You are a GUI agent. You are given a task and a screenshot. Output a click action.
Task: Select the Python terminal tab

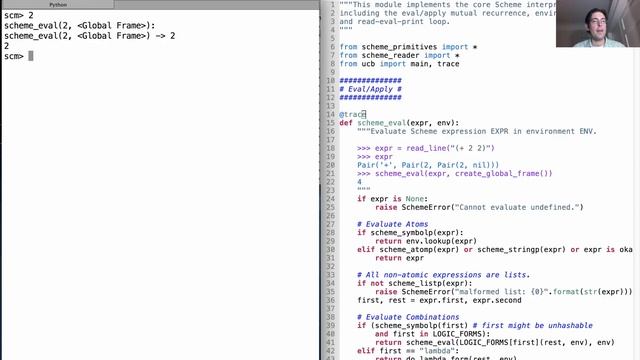pyautogui.click(x=58, y=4)
